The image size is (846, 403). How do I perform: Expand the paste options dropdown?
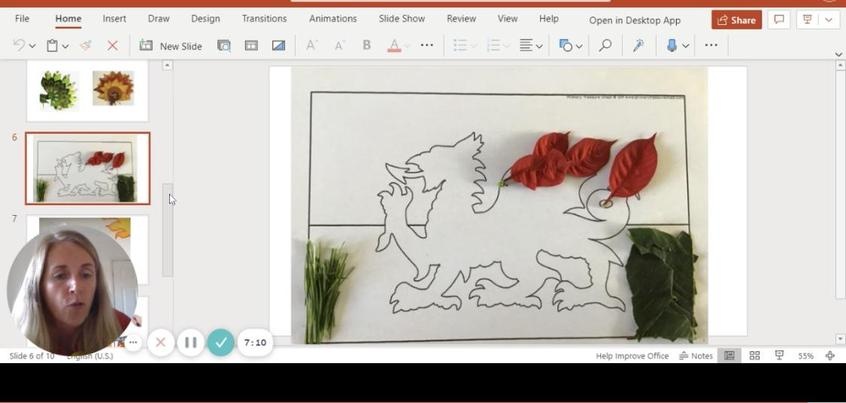click(66, 46)
